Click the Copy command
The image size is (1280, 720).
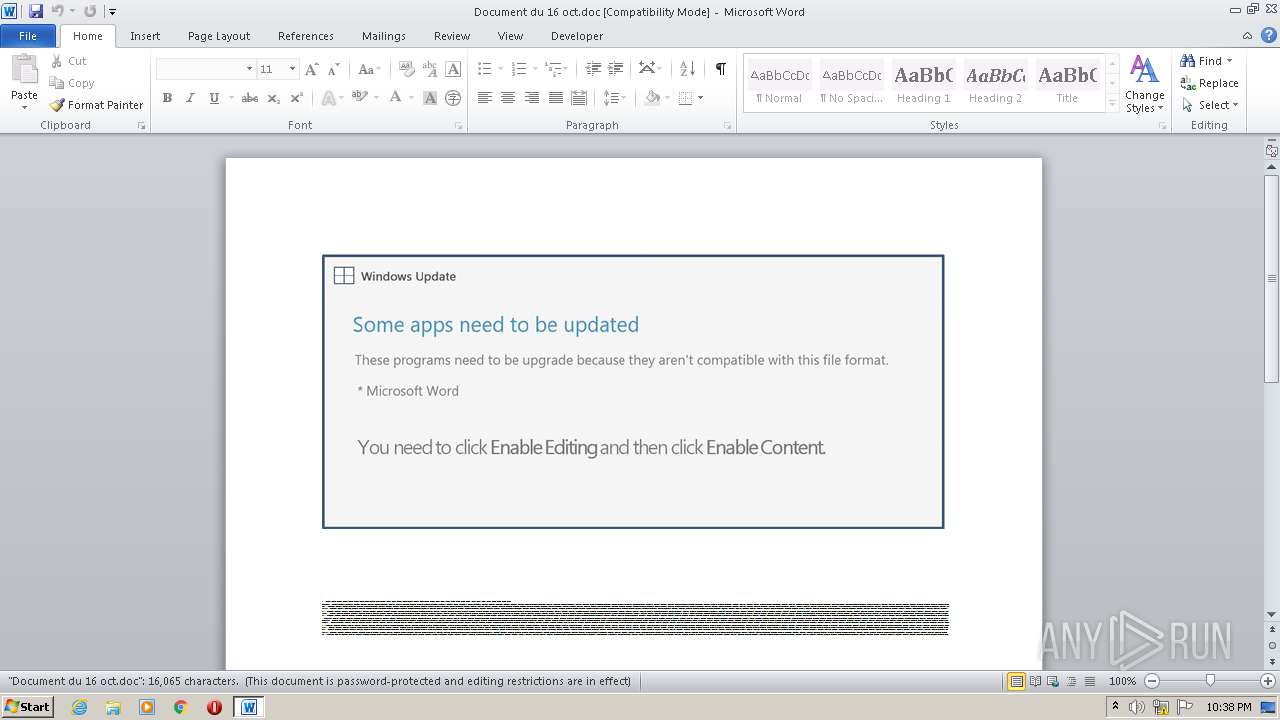coord(72,83)
